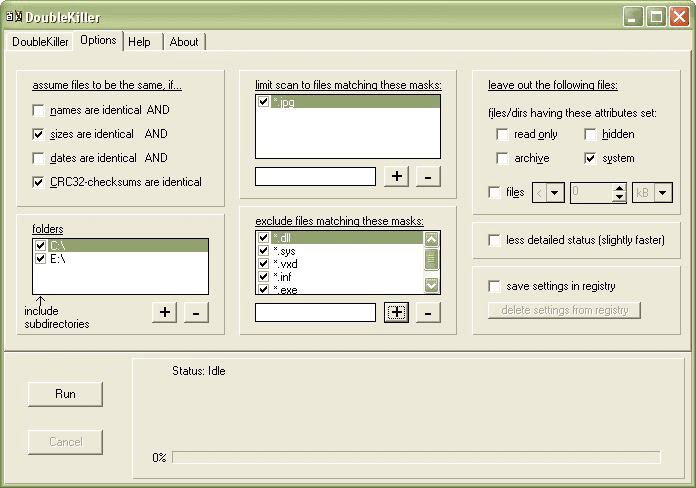The width and height of the screenshot is (696, 488).
Task: Click the exclude mask input field
Action: pyautogui.click(x=316, y=312)
